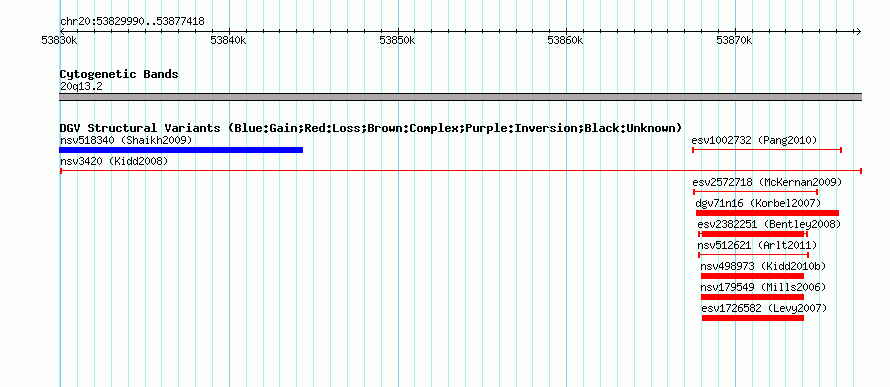Click the esv2572718 thin red line
This screenshot has width=890, height=387.
[755, 192]
